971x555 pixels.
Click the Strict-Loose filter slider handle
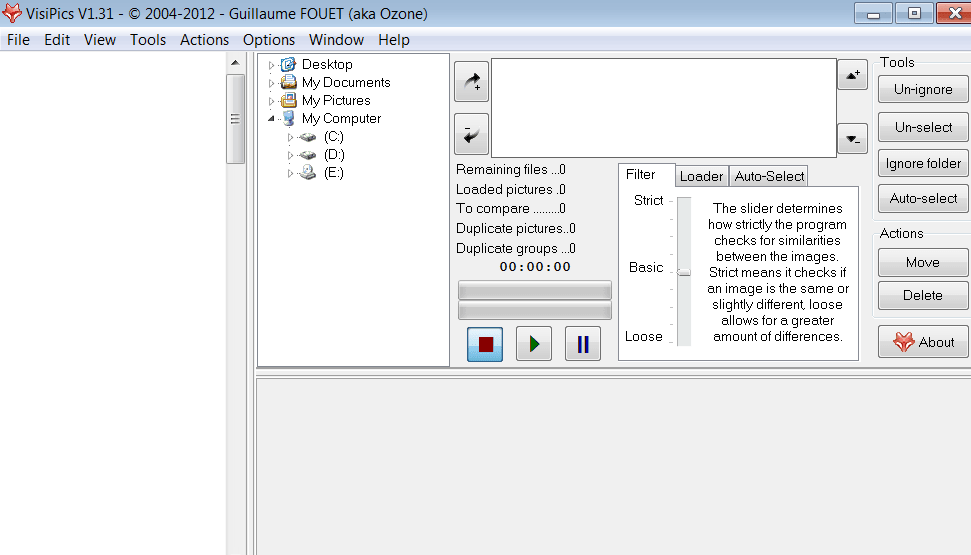(684, 272)
